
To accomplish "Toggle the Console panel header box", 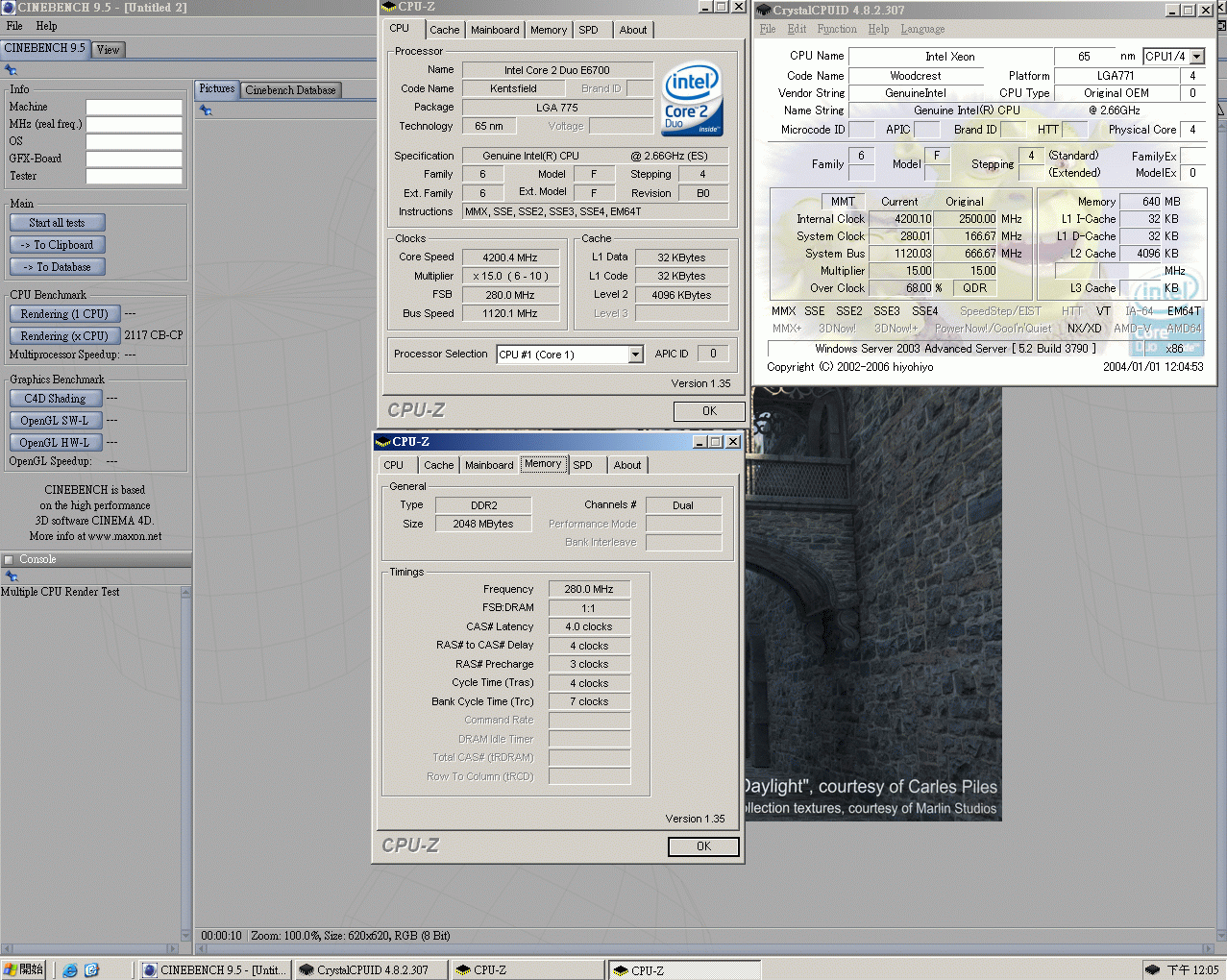I will (9, 560).
